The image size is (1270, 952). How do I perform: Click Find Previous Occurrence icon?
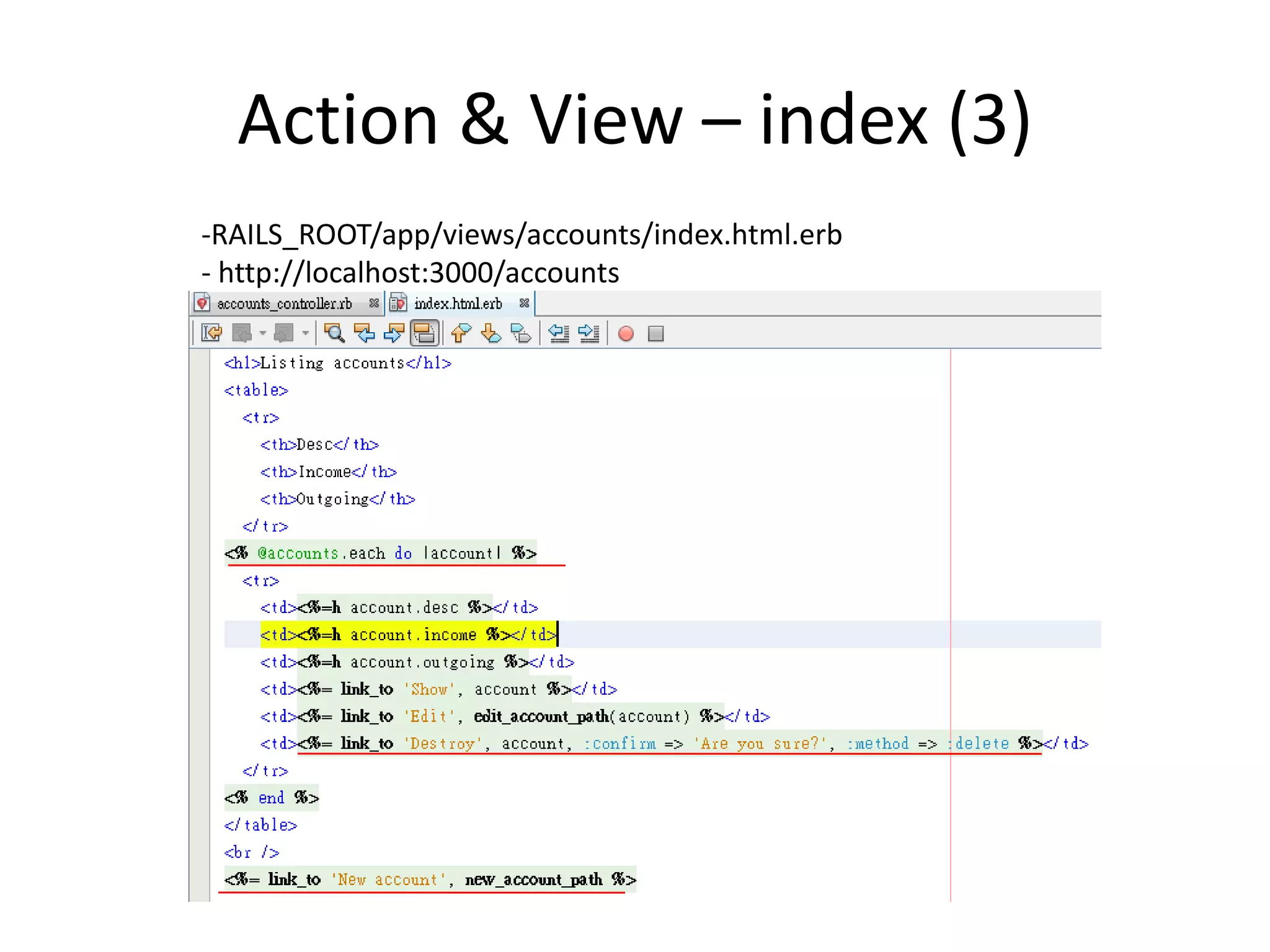coord(364,333)
